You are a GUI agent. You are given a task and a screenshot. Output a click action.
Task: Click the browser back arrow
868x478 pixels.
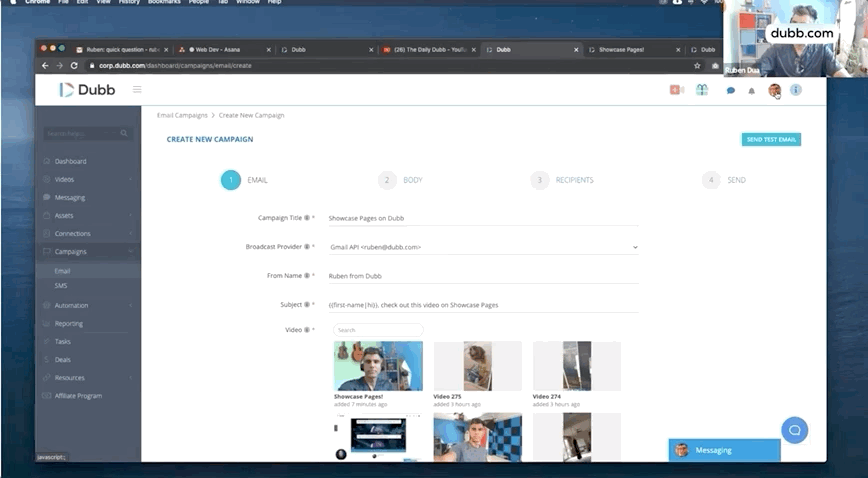[45, 65]
